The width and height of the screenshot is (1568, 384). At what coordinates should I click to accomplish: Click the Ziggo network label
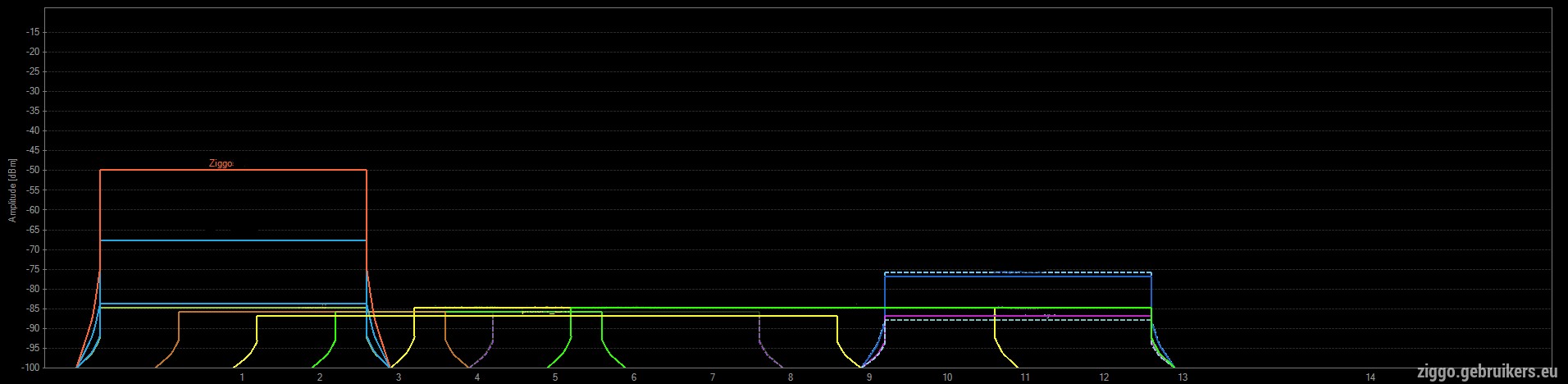(221, 164)
